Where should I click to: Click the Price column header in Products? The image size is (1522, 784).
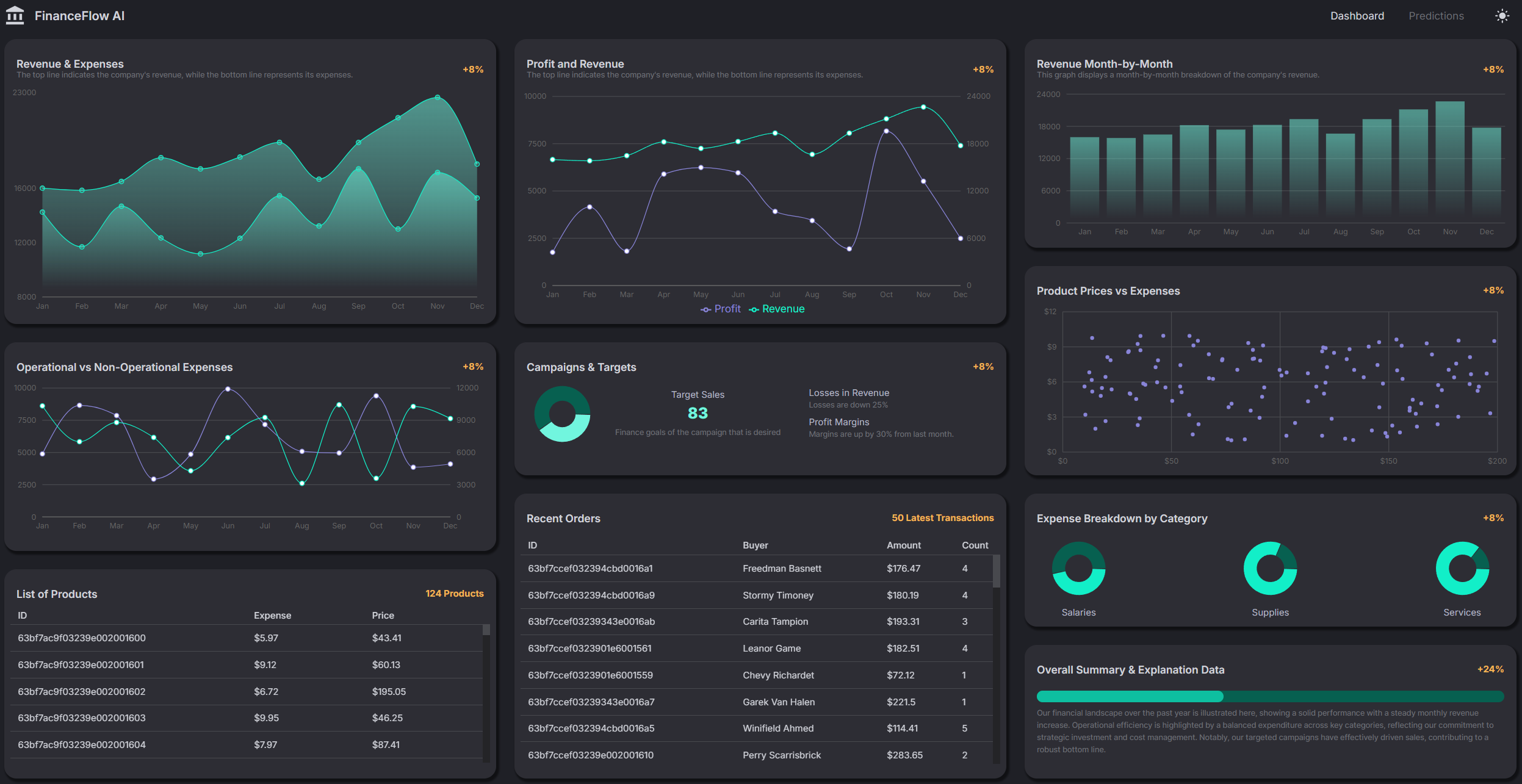383,616
